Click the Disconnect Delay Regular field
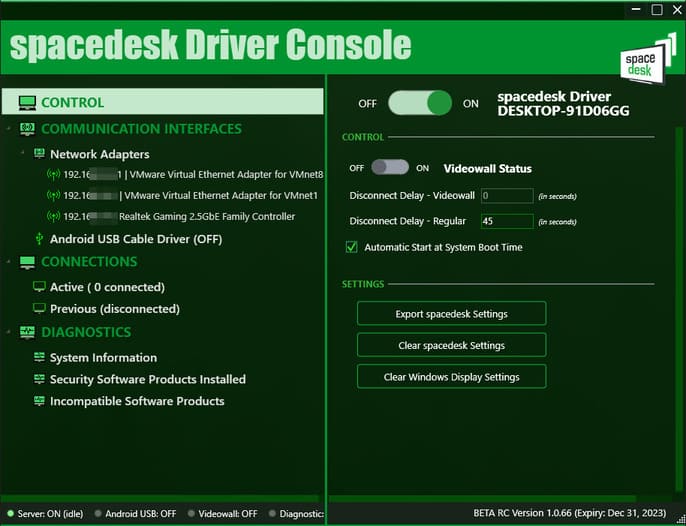This screenshot has width=686, height=526. [507, 221]
